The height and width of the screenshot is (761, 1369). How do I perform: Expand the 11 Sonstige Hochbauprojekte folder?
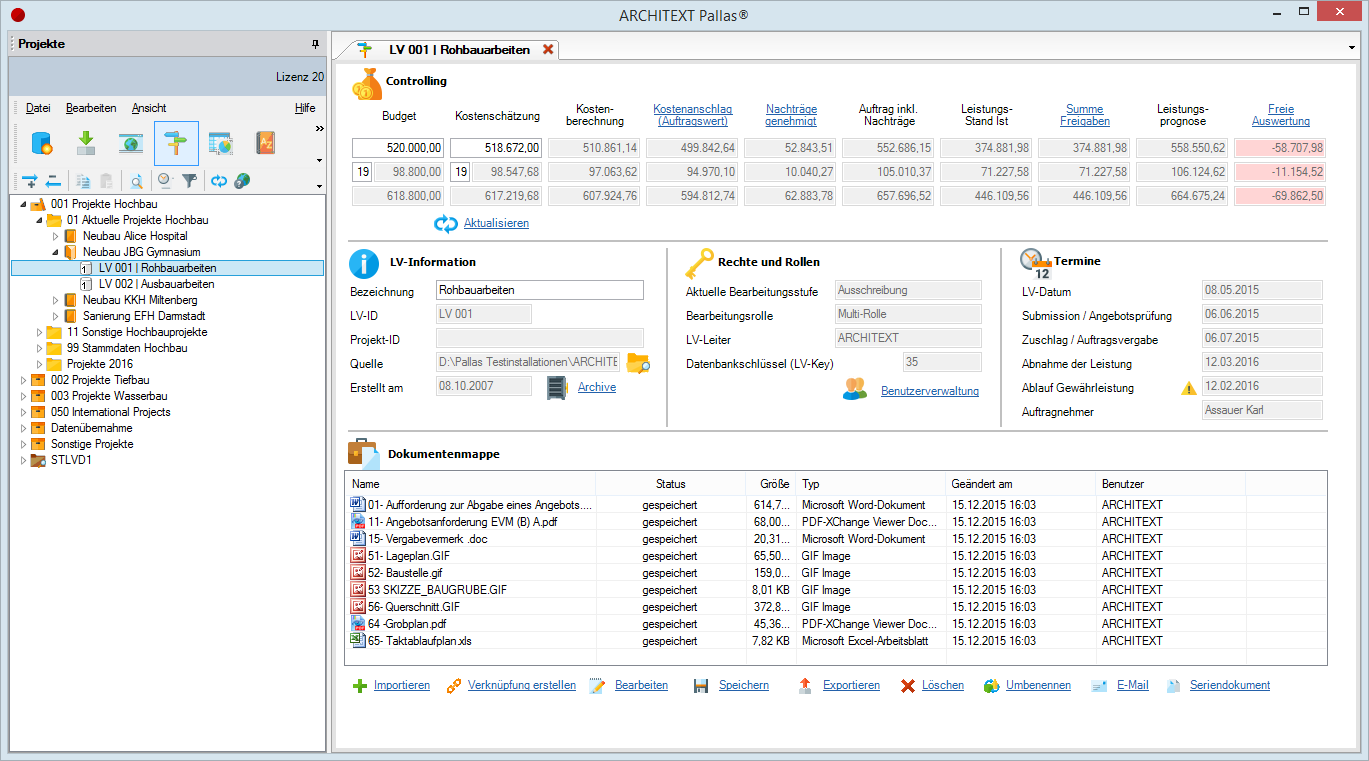point(40,332)
